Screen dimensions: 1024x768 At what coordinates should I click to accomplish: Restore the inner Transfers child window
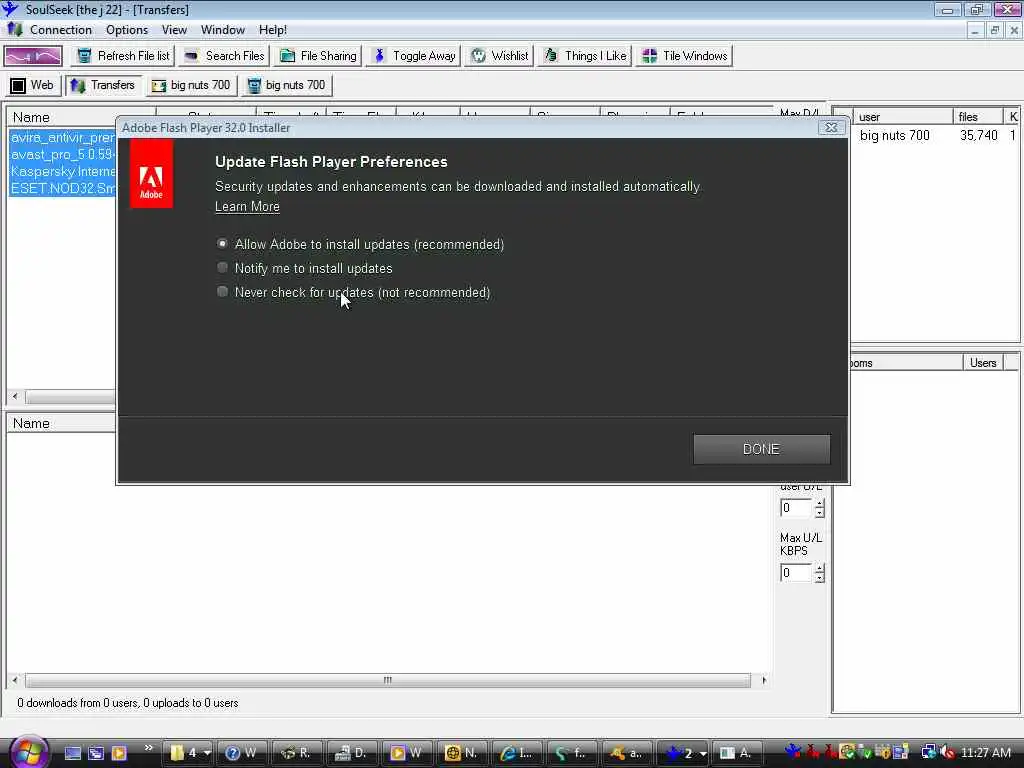pos(994,30)
